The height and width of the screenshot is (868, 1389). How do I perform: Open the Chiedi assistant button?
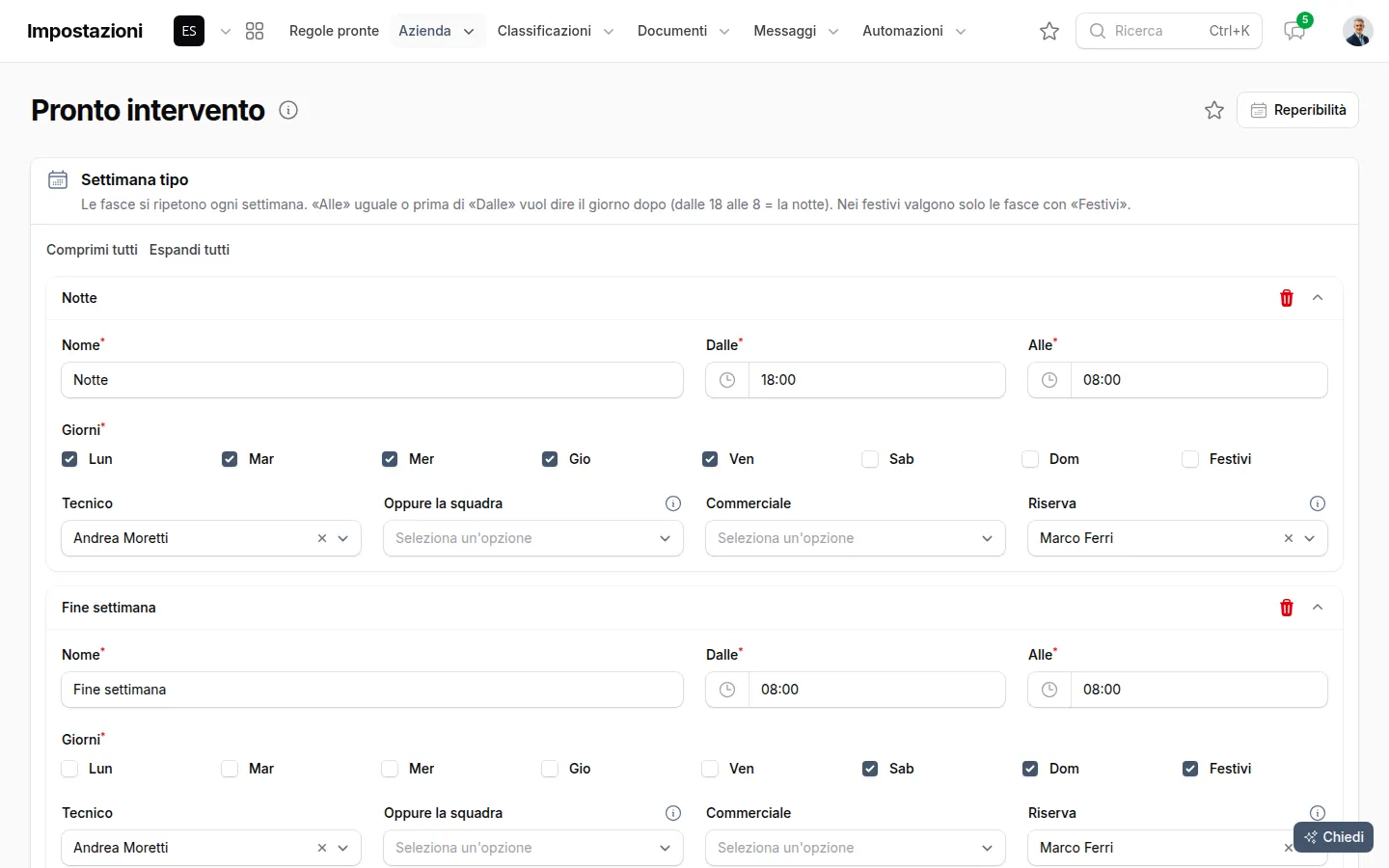[x=1333, y=837]
